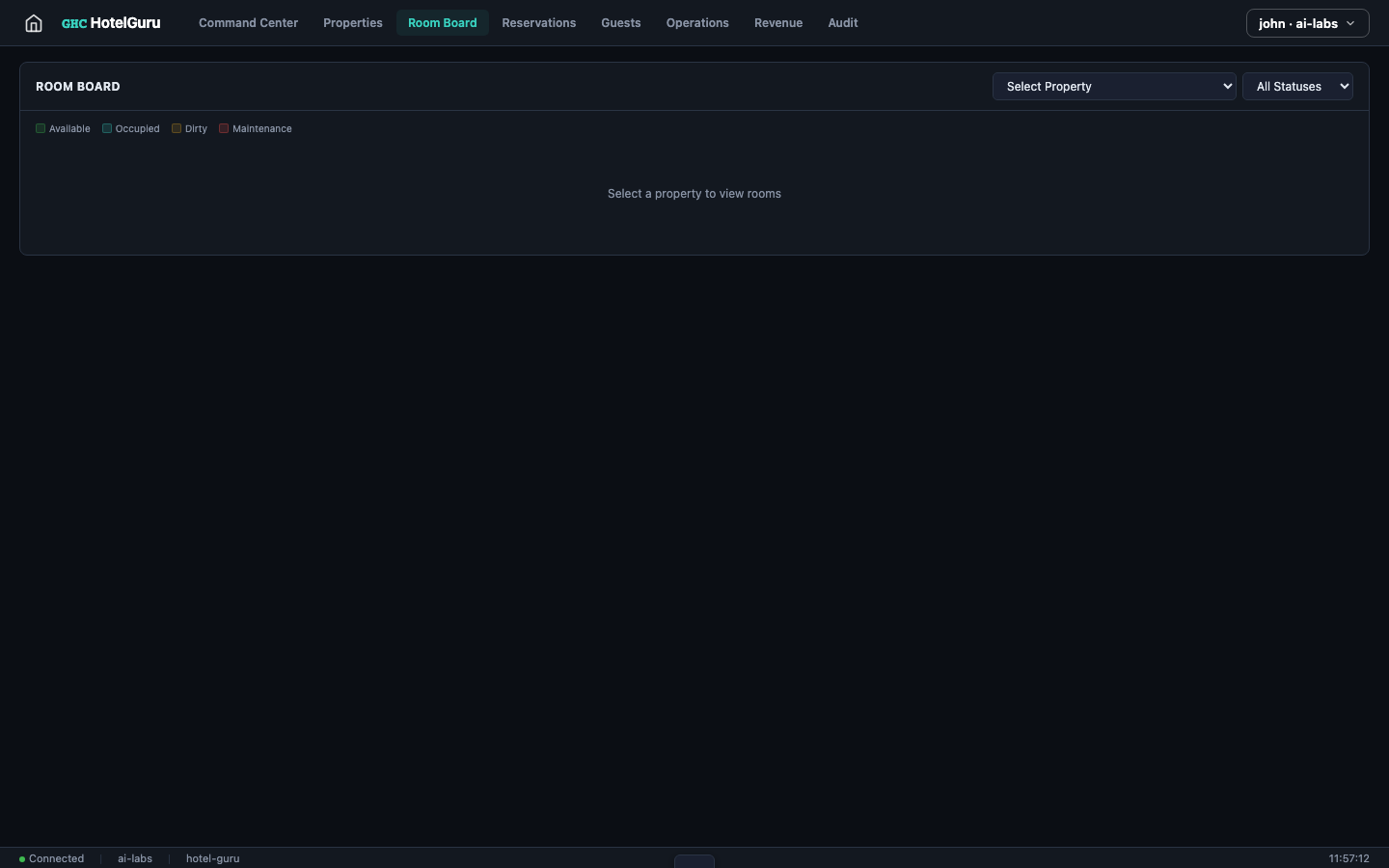
Task: Open the Revenue section
Action: (x=778, y=22)
